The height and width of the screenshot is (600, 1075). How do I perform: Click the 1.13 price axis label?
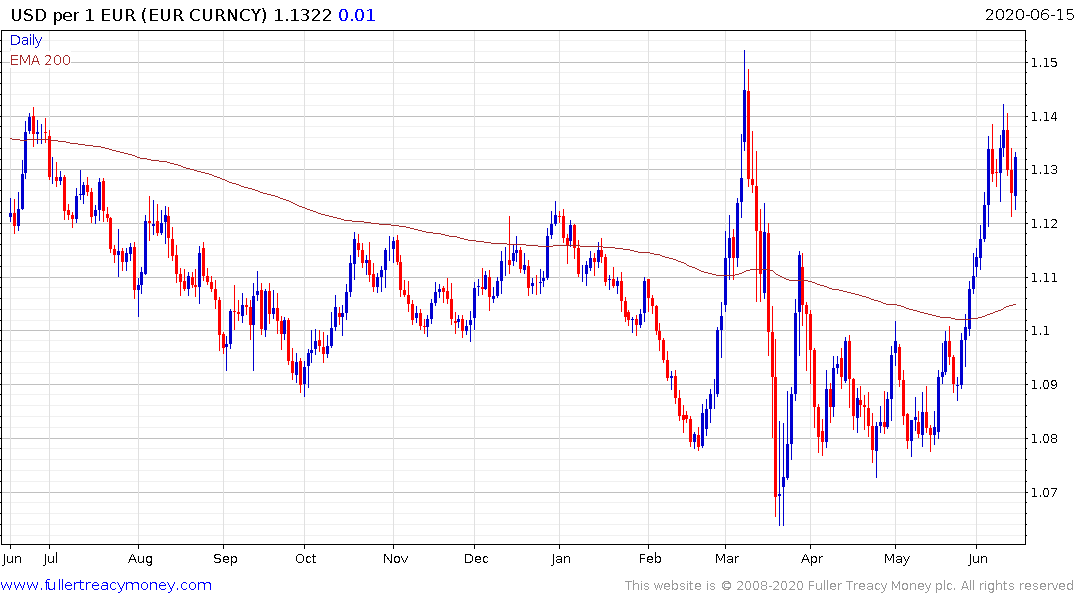coord(1044,169)
